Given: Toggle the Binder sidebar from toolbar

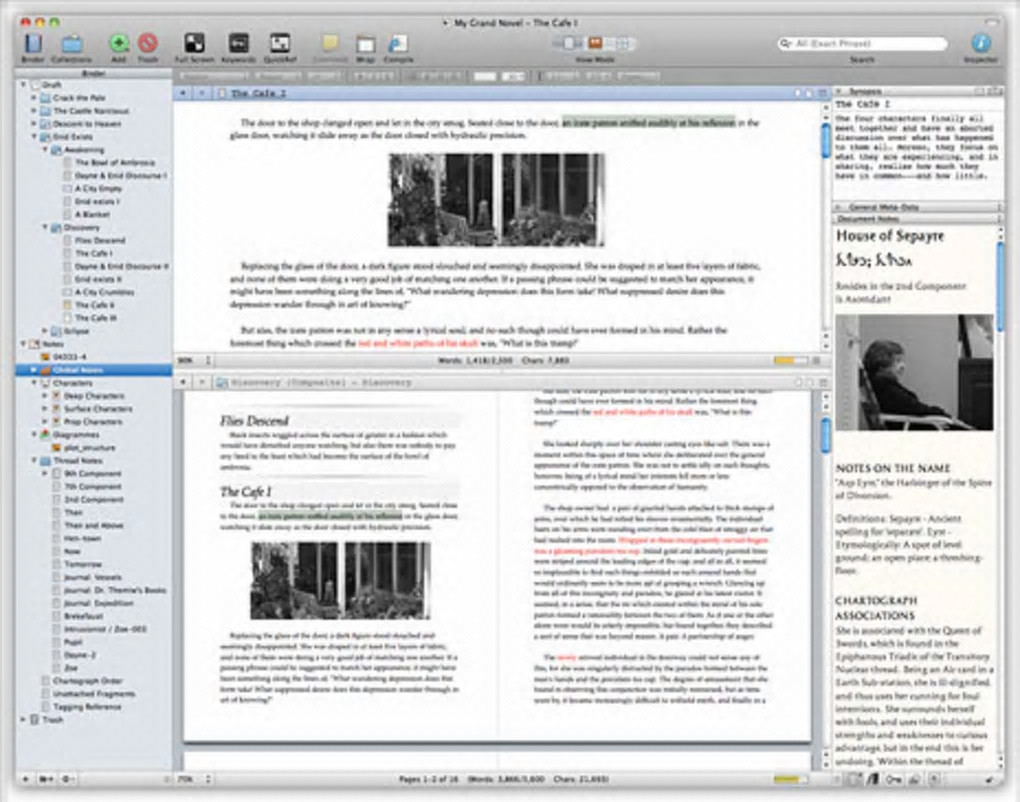Looking at the screenshot, I should [33, 44].
